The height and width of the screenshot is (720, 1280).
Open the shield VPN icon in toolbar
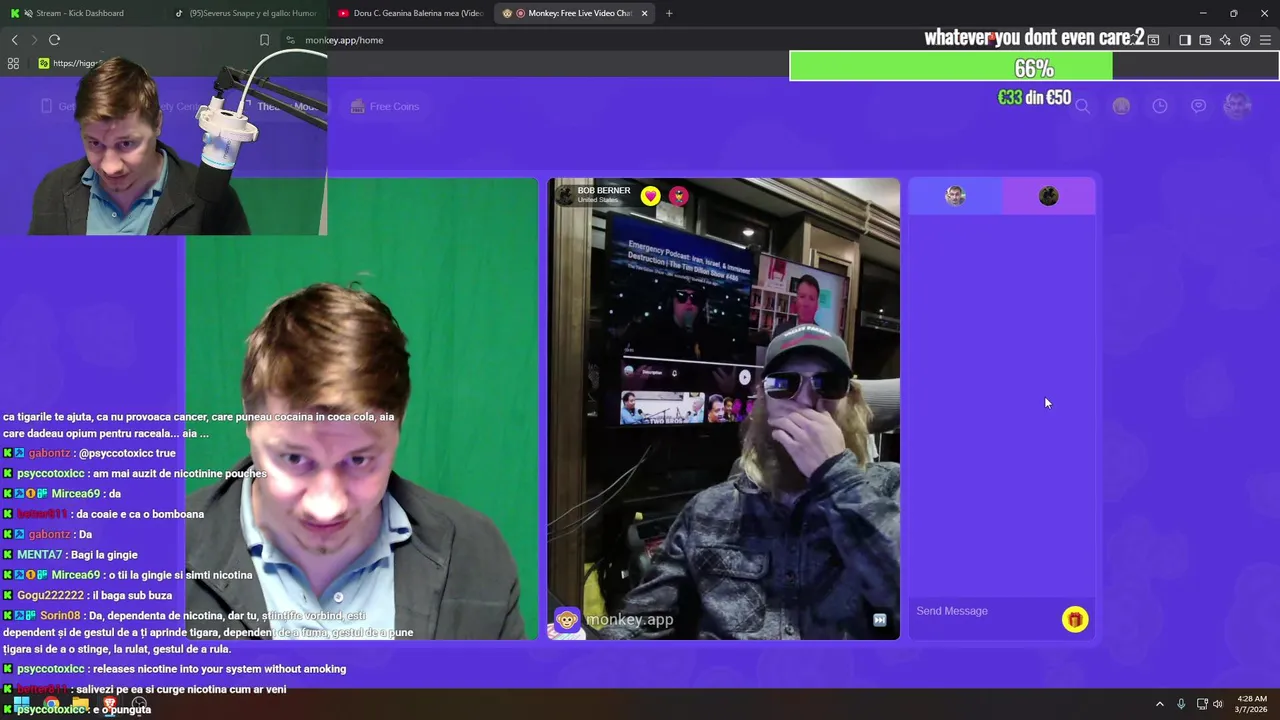(x=1245, y=40)
